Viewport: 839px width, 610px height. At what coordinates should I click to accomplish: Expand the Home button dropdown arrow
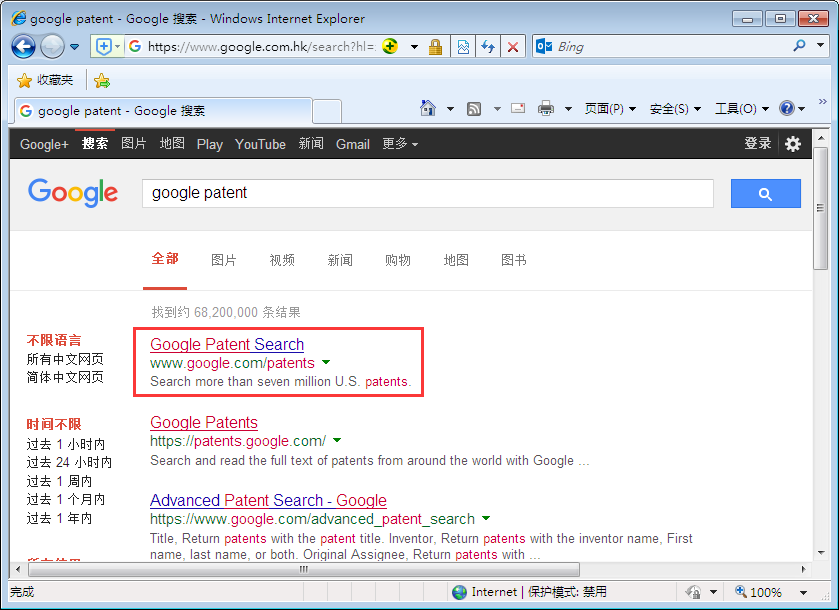coord(450,109)
